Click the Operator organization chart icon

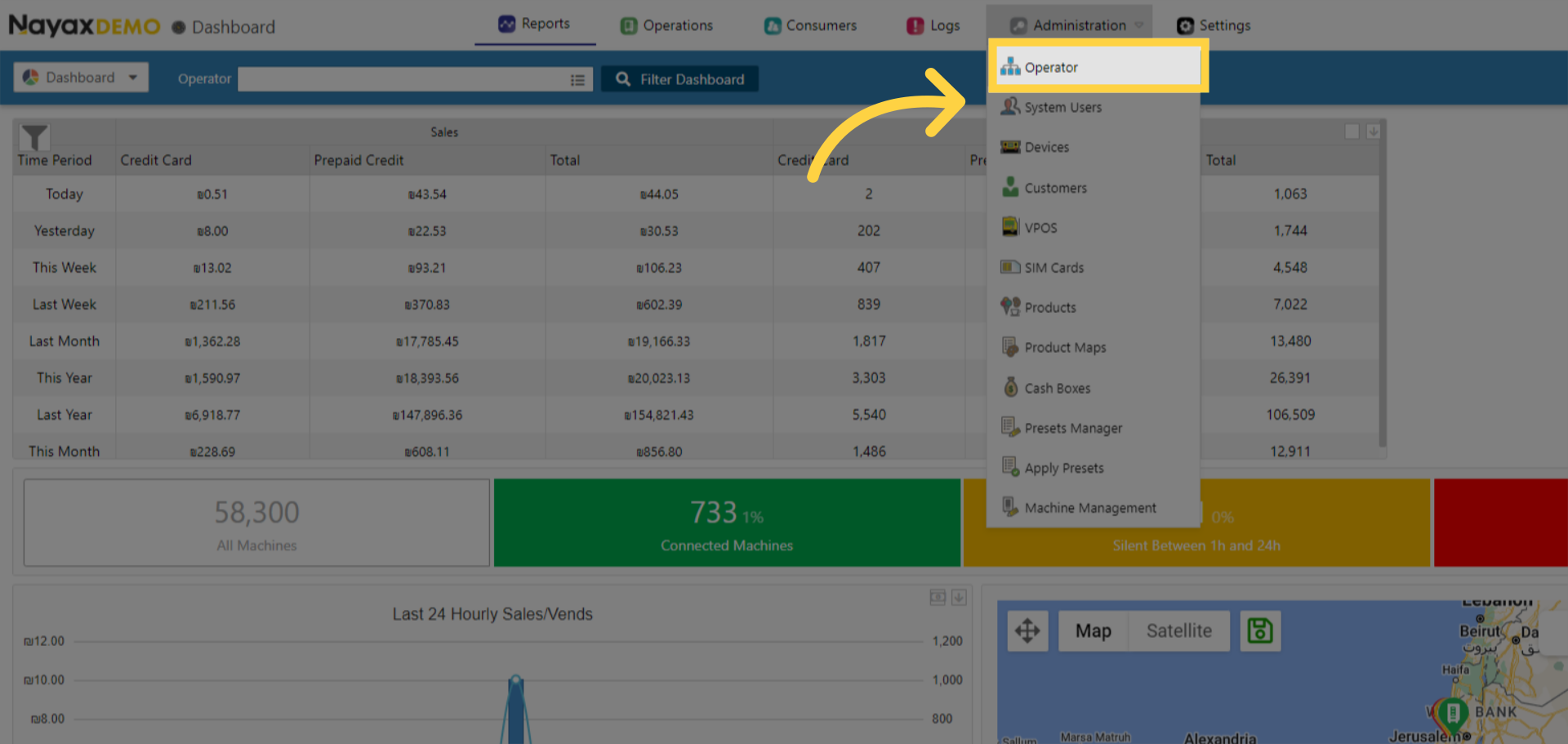pyautogui.click(x=1010, y=66)
